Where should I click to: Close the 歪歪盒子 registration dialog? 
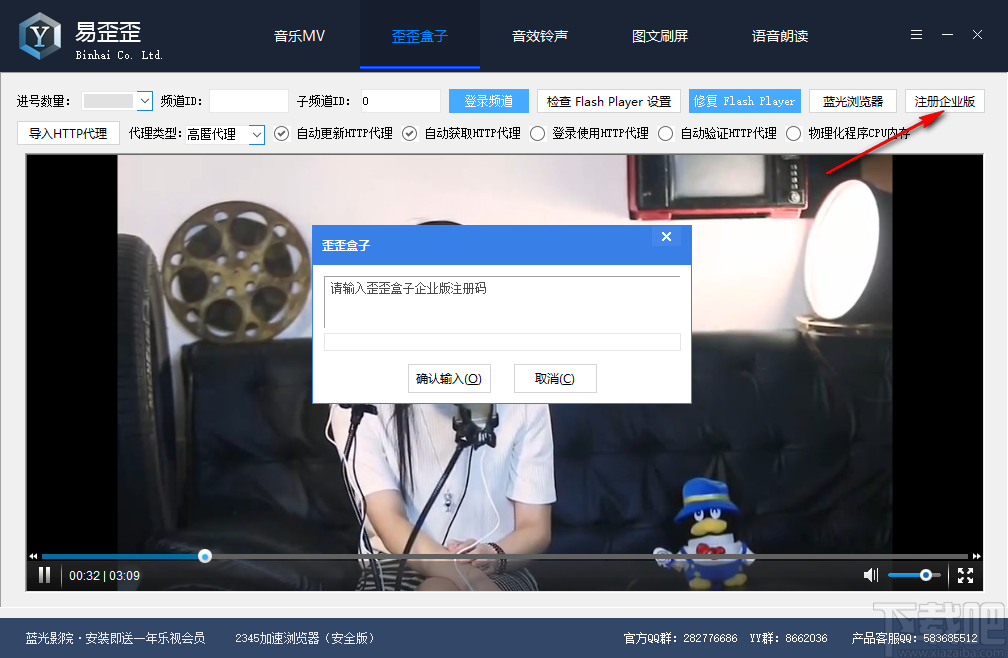[666, 236]
